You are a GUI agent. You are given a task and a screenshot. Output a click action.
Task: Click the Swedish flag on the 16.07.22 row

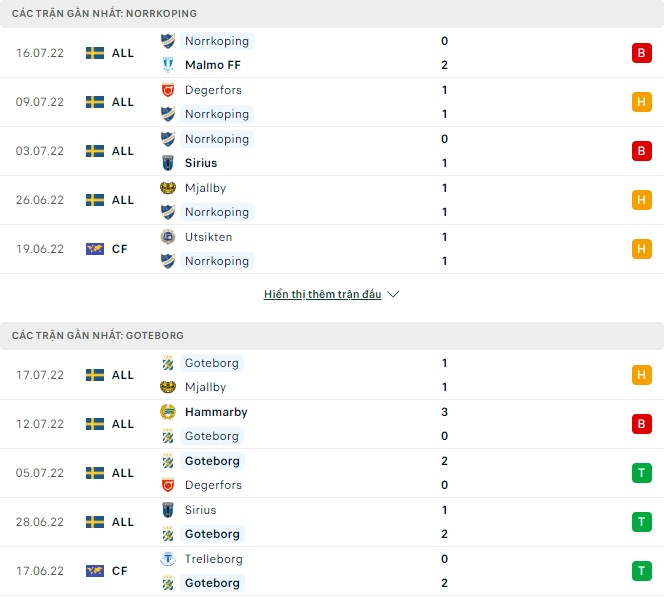pyautogui.click(x=95, y=53)
